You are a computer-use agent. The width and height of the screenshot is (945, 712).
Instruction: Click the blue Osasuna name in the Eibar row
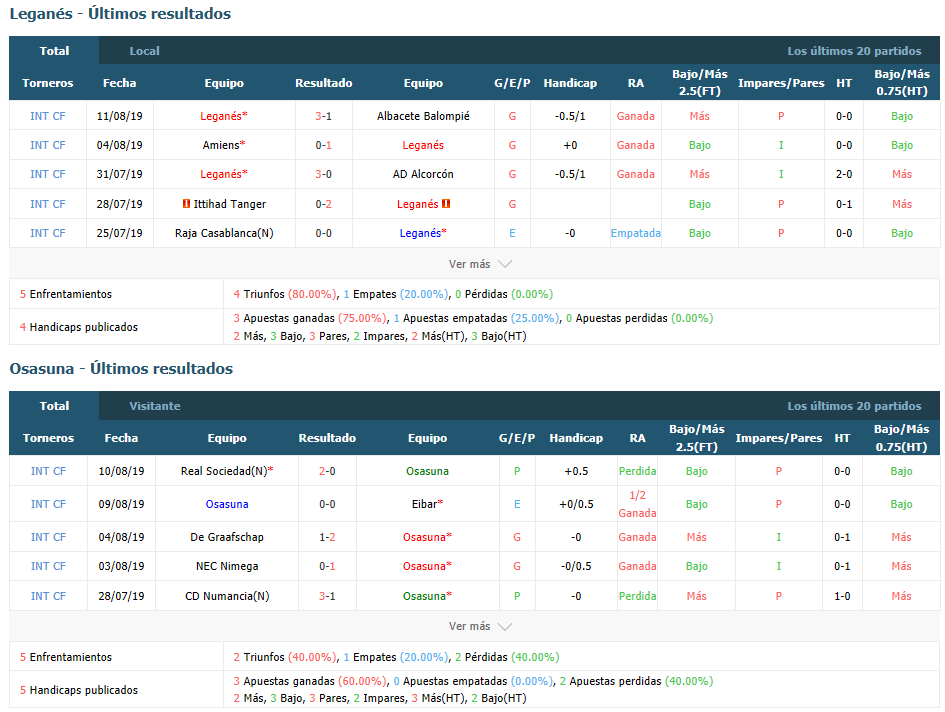[227, 504]
